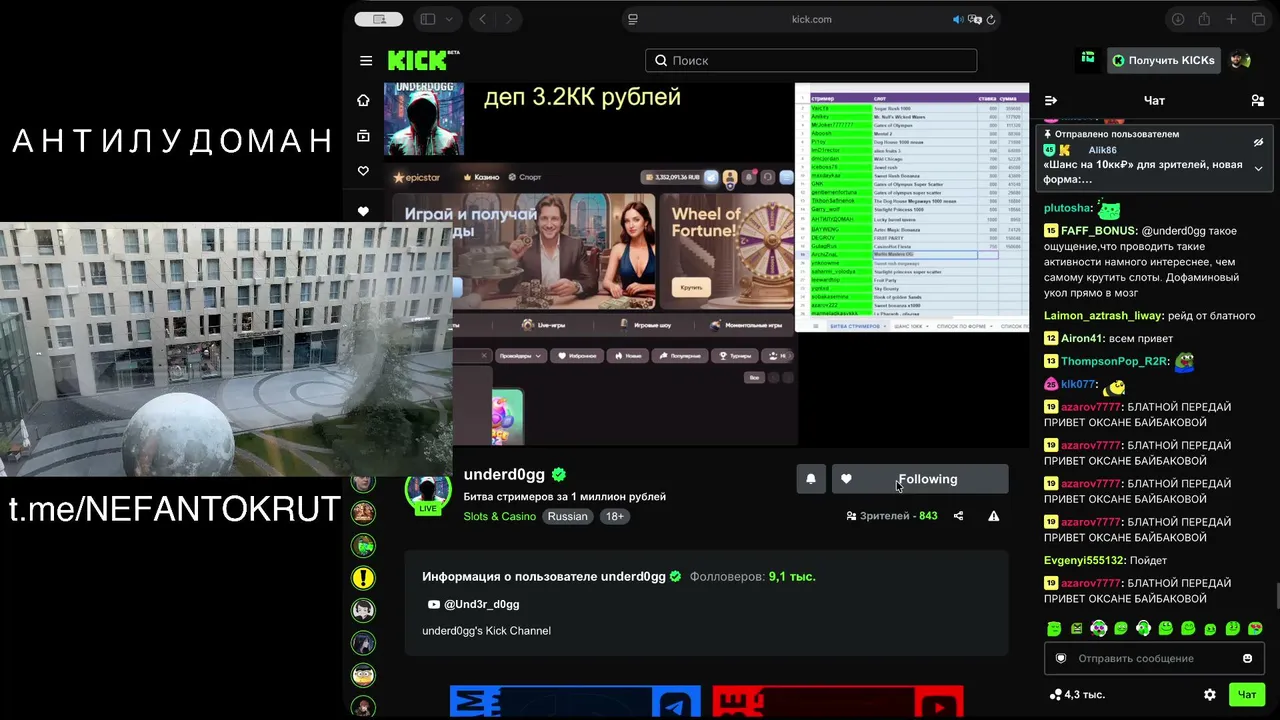Click Alik86 in the pinned message

1102,150
